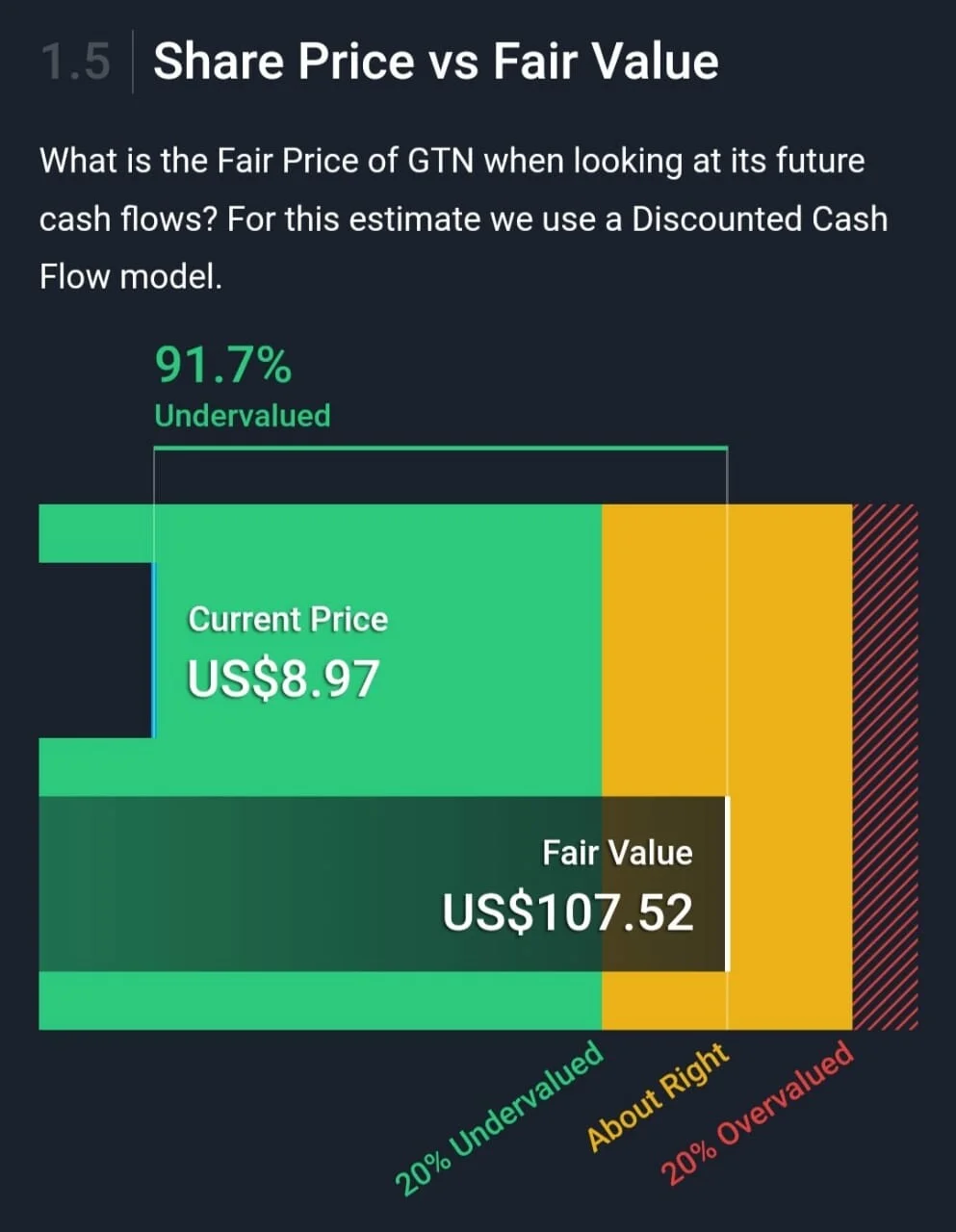The image size is (956, 1232).
Task: Click the Share Price vs Fair Value heading
Action: click(435, 62)
